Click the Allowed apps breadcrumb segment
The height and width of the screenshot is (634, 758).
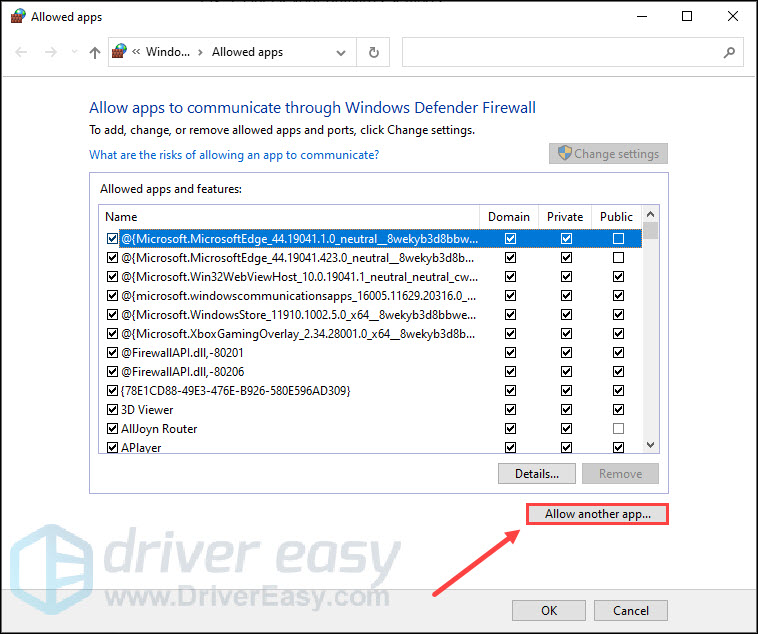(247, 52)
